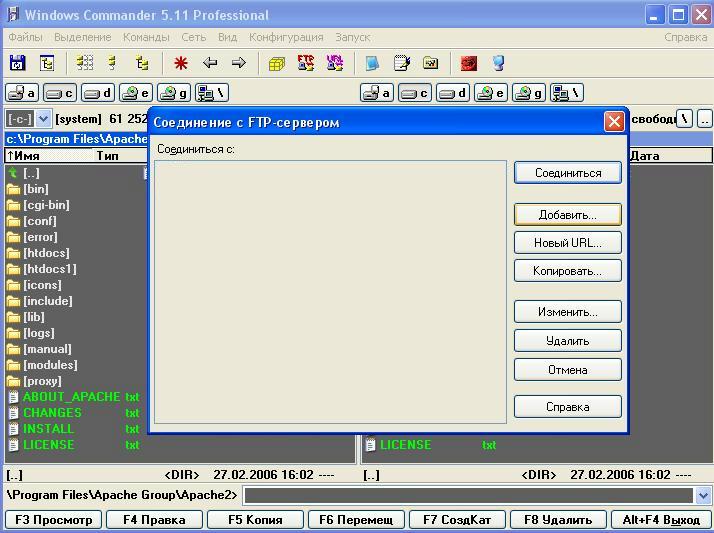Select drive a in left drive bar
Screen dimensions: 714x533
click(22, 93)
